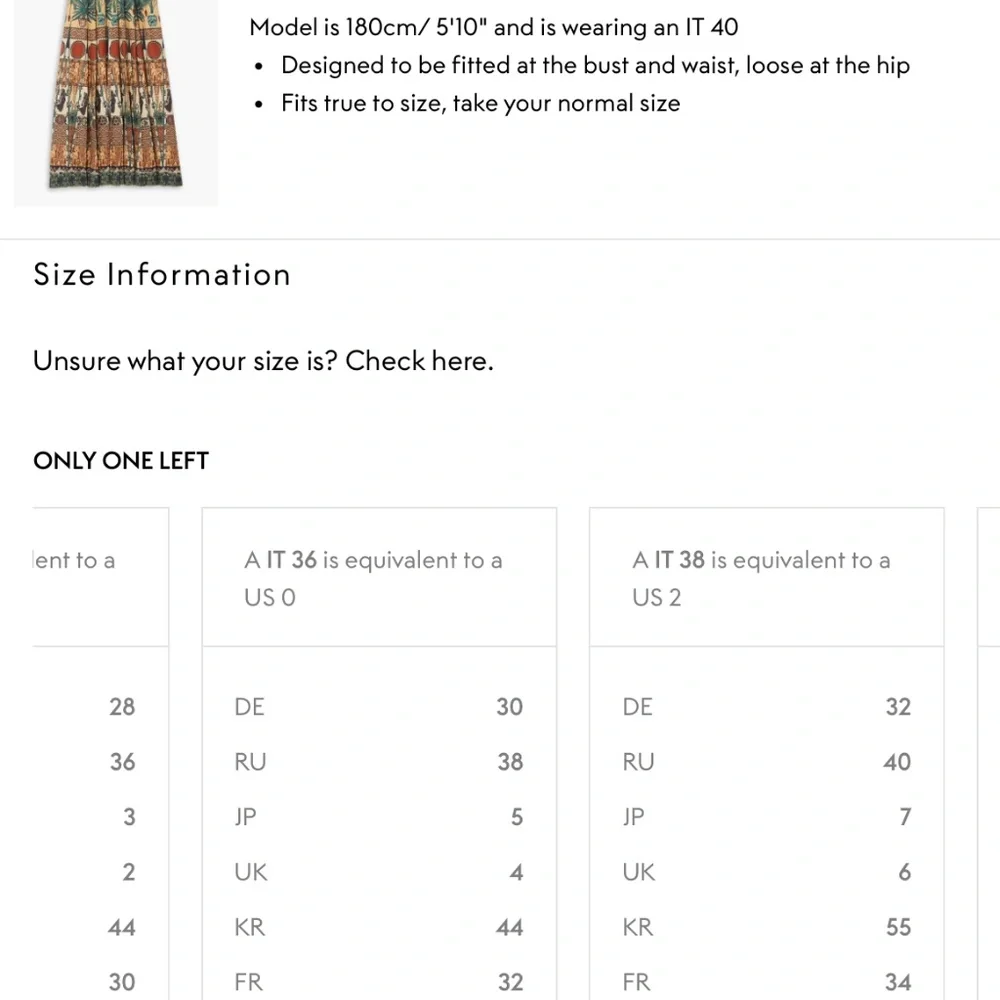The image size is (1000, 1000).
Task: Click the UK 4 row in IT 36 card
Action: (x=379, y=872)
